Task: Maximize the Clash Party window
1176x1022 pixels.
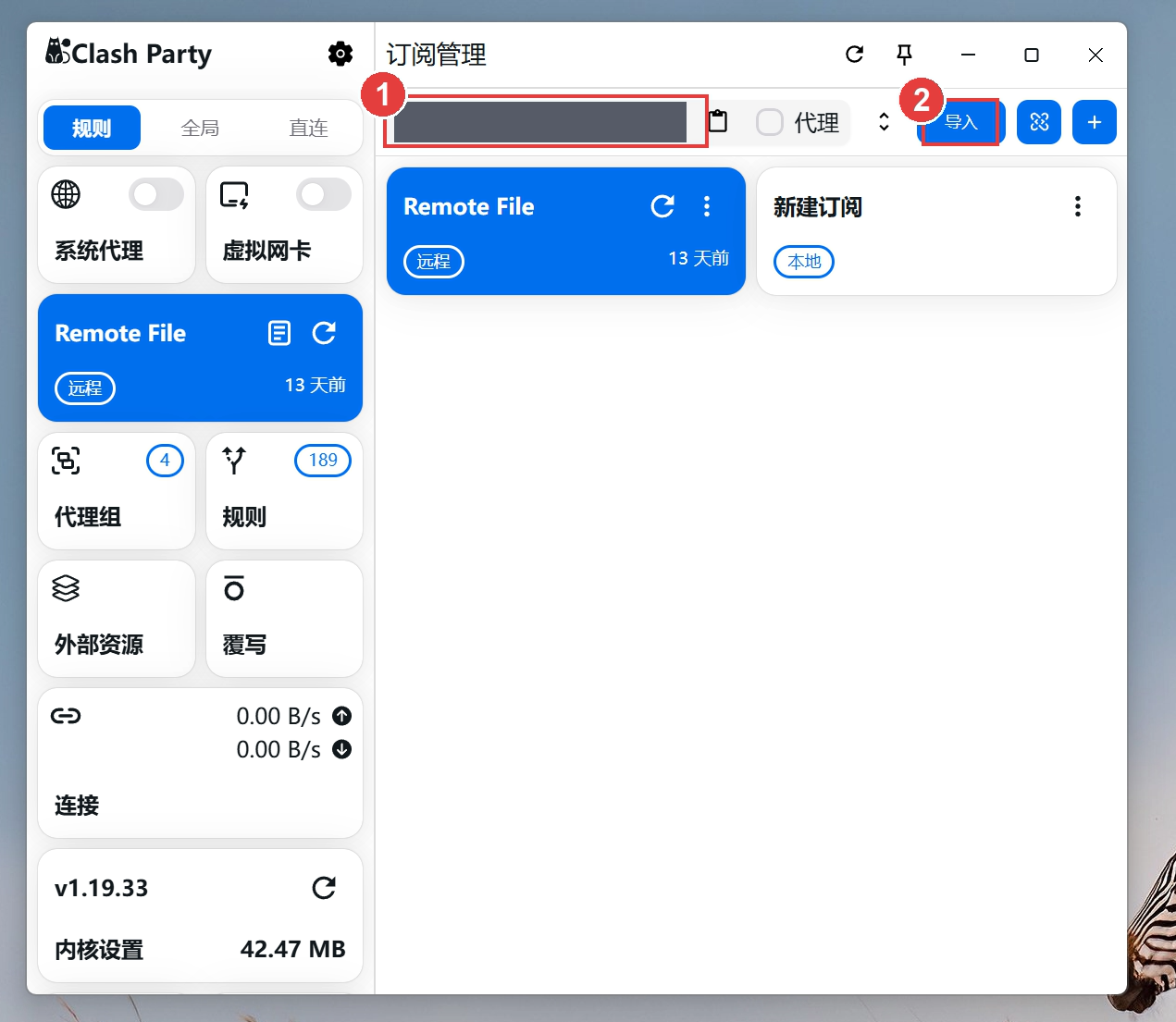Action: coord(1032,55)
